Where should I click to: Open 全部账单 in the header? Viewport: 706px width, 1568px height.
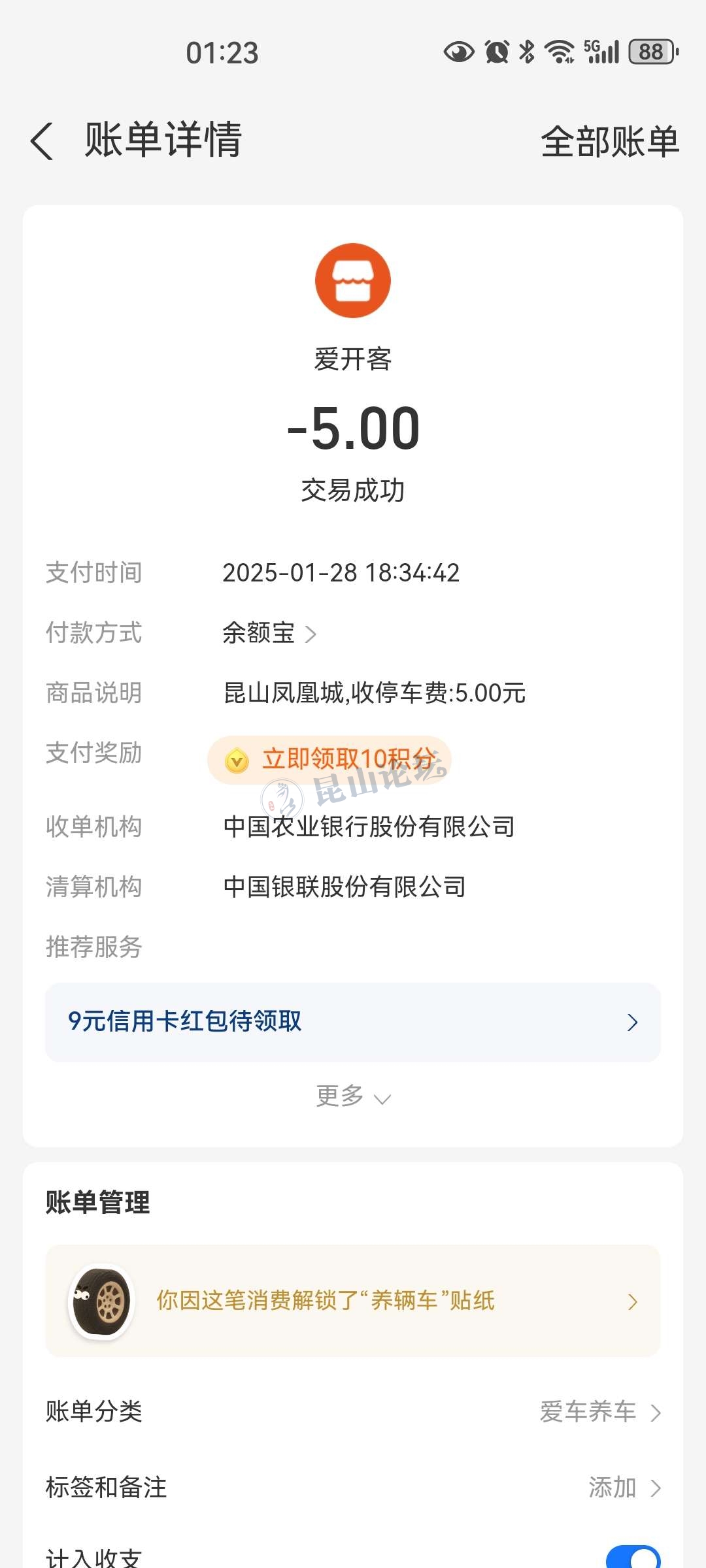[x=610, y=141]
